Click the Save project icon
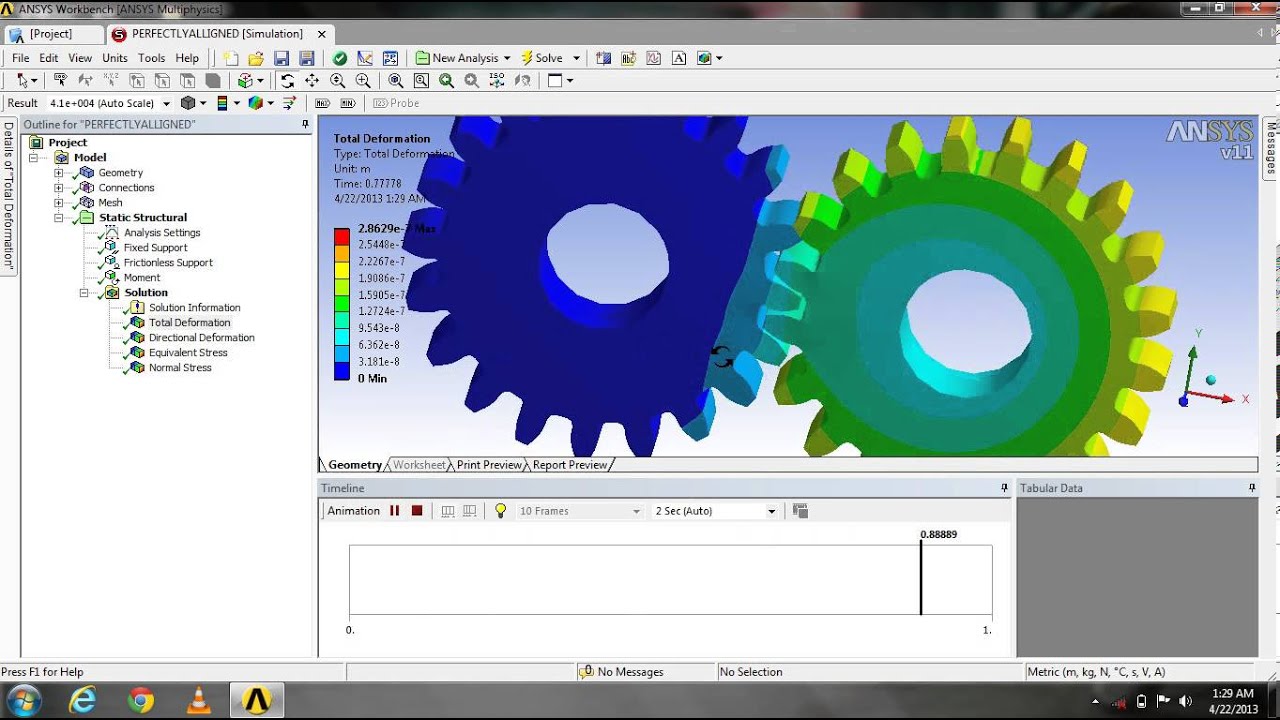Image resolution: width=1280 pixels, height=720 pixels. 282,58
